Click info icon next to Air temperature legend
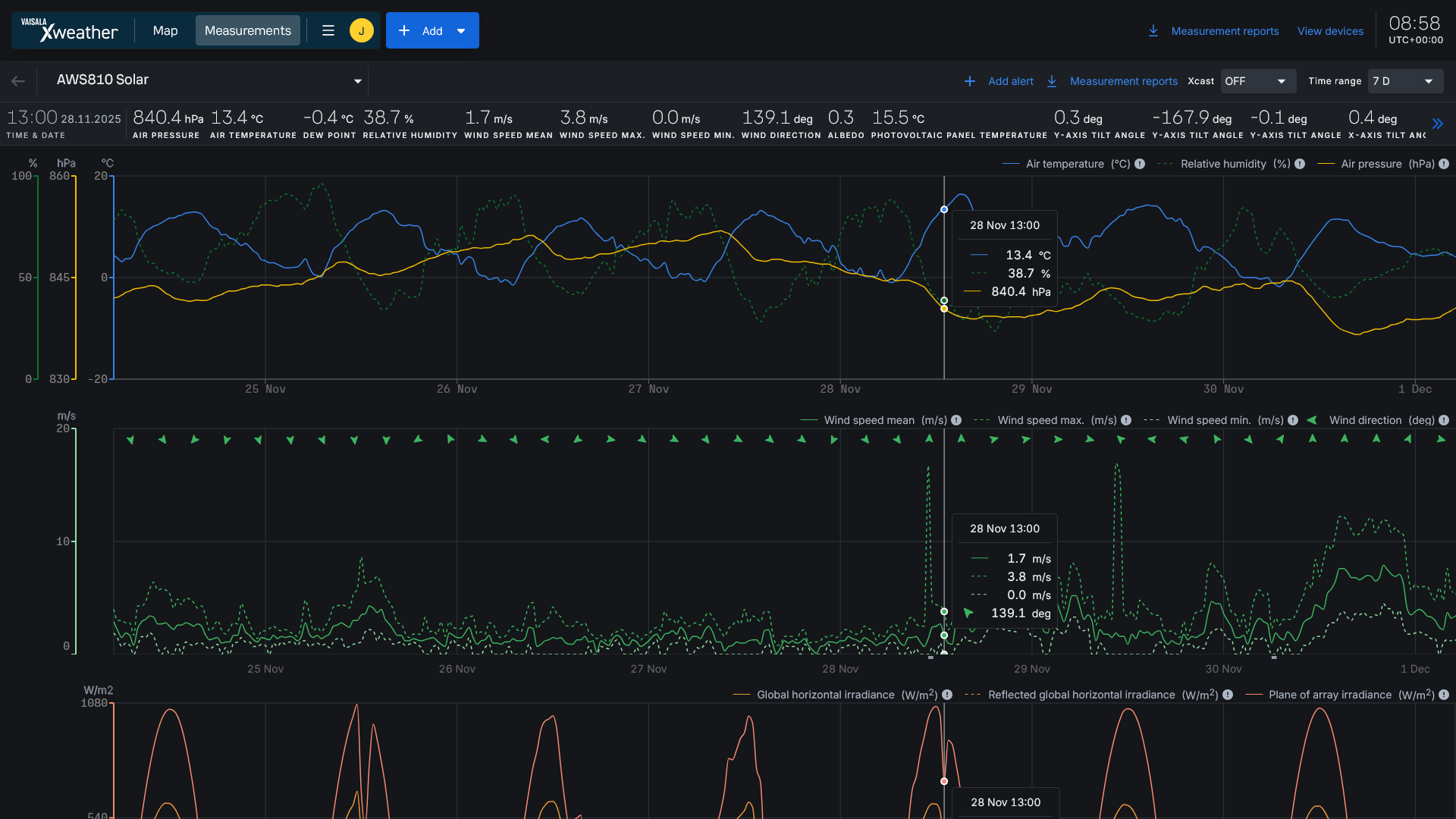Screen dimensions: 1456x819 (x=1140, y=164)
